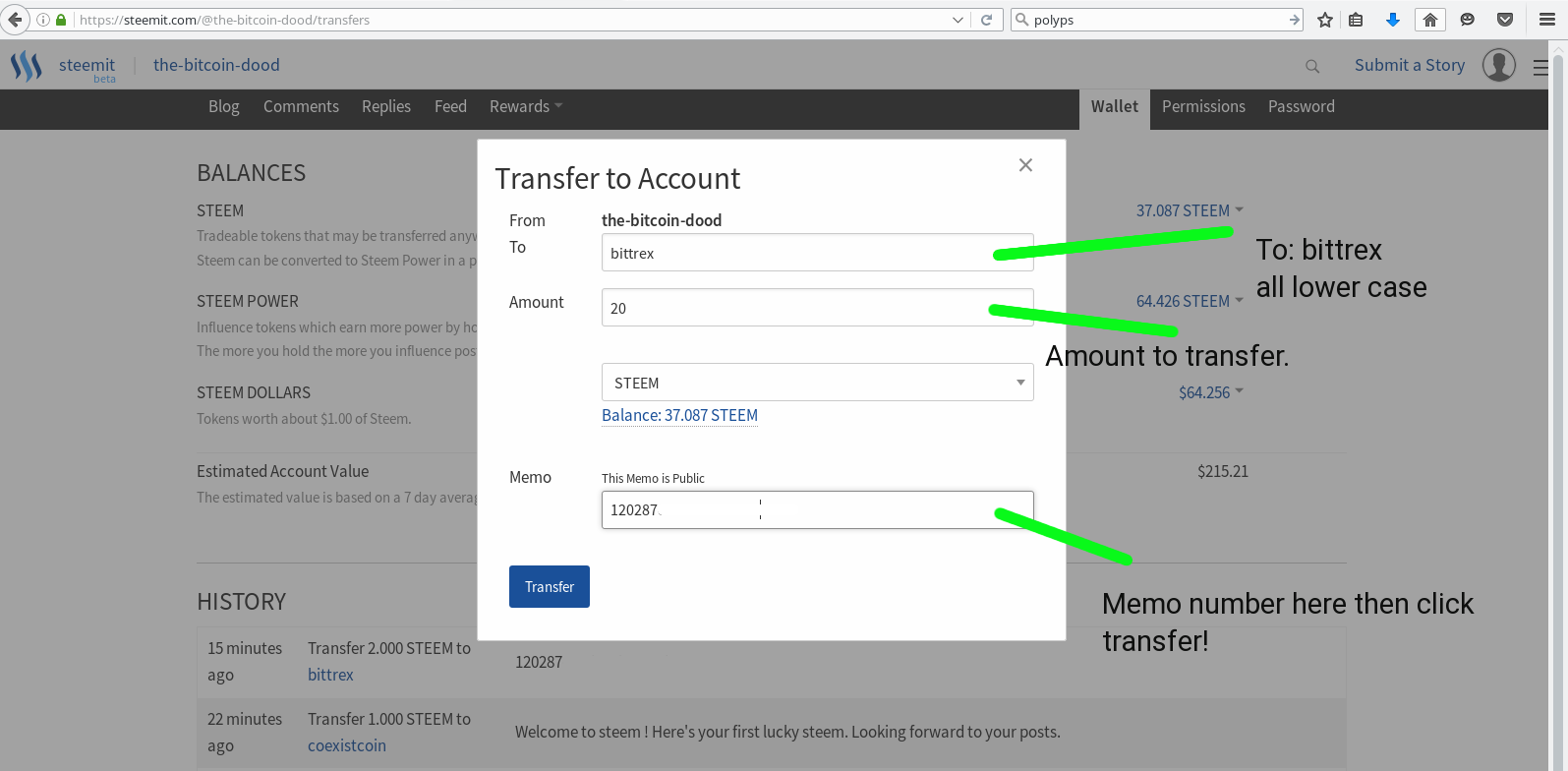Click the site identity info icon
The height and width of the screenshot is (771, 1568).
[x=43, y=20]
